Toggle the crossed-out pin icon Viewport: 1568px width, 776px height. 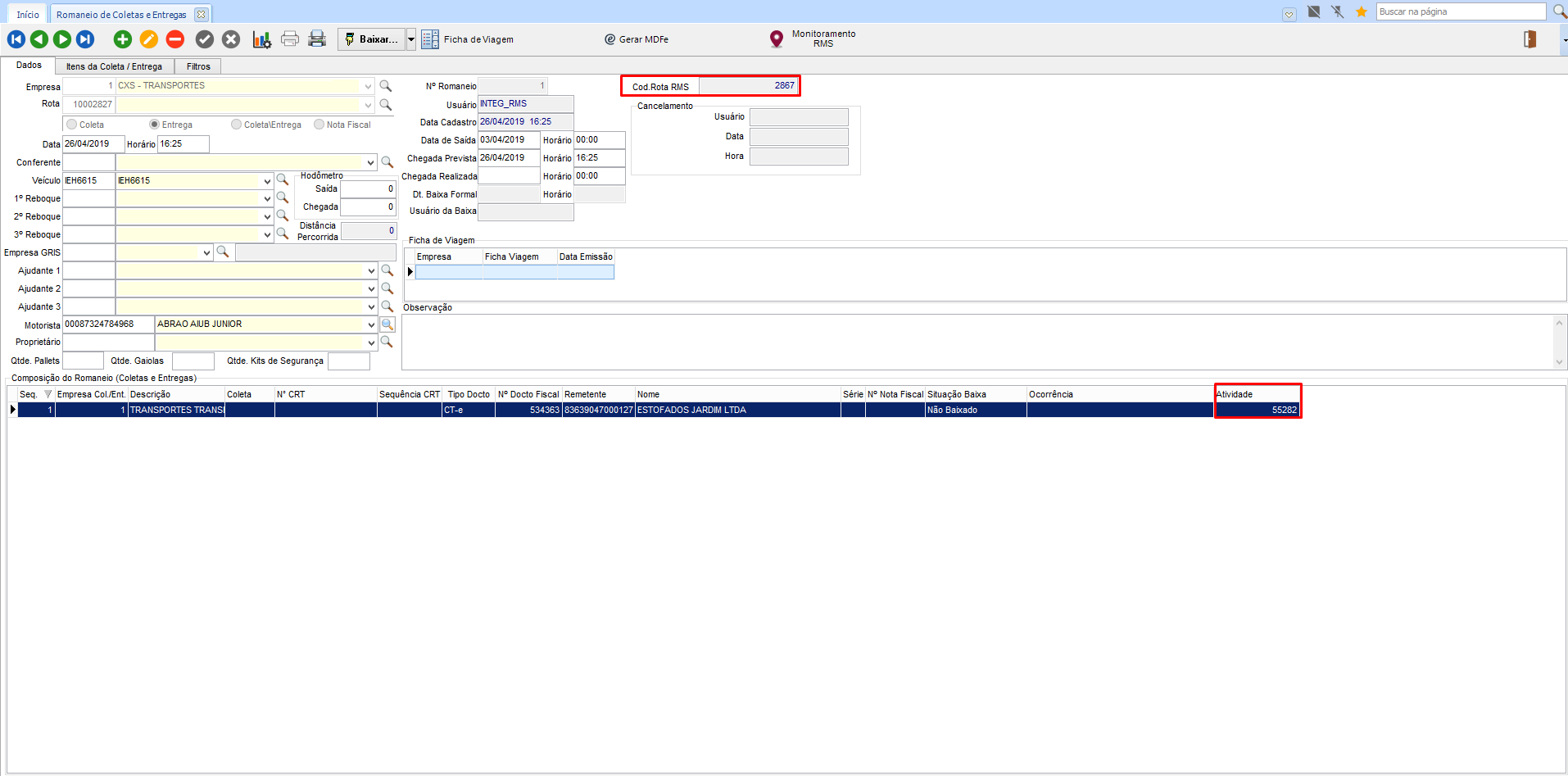(1338, 11)
